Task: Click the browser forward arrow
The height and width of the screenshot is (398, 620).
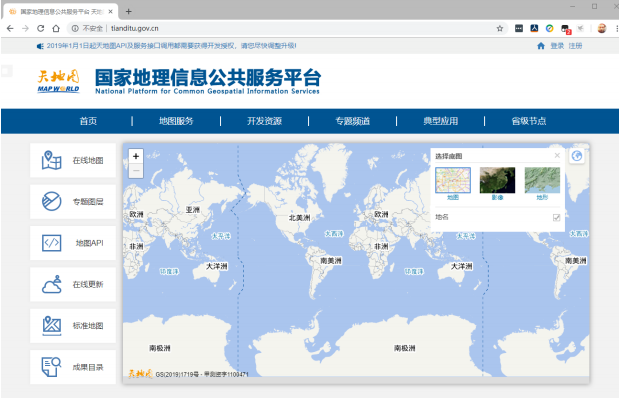Action: pyautogui.click(x=25, y=28)
